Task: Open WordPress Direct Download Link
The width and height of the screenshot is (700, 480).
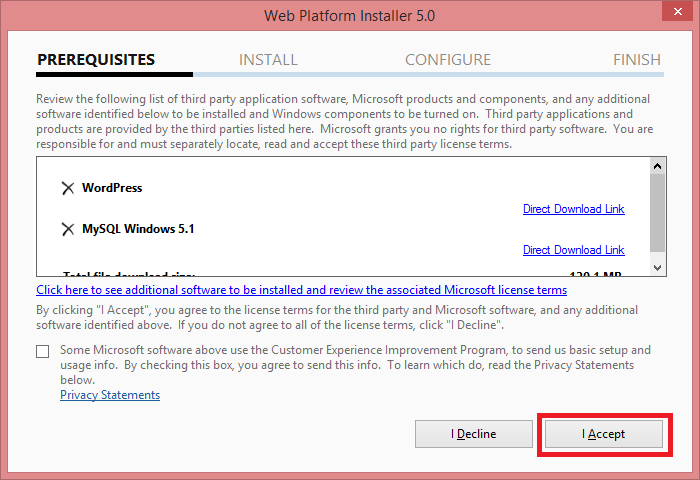Action: click(574, 209)
